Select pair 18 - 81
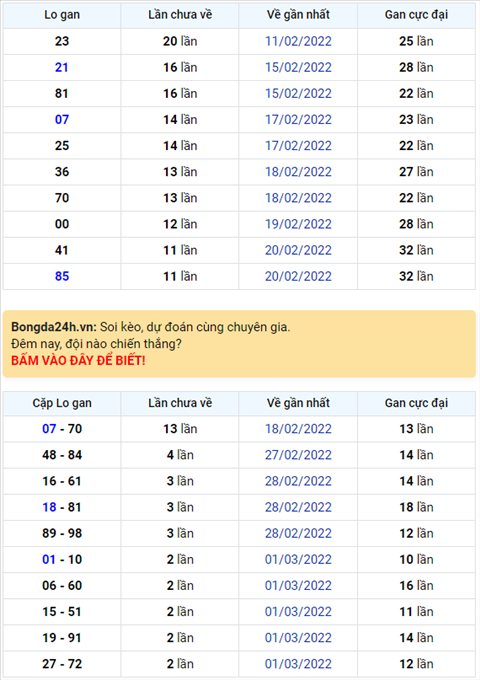Image resolution: width=480 pixels, height=680 pixels. tap(62, 507)
